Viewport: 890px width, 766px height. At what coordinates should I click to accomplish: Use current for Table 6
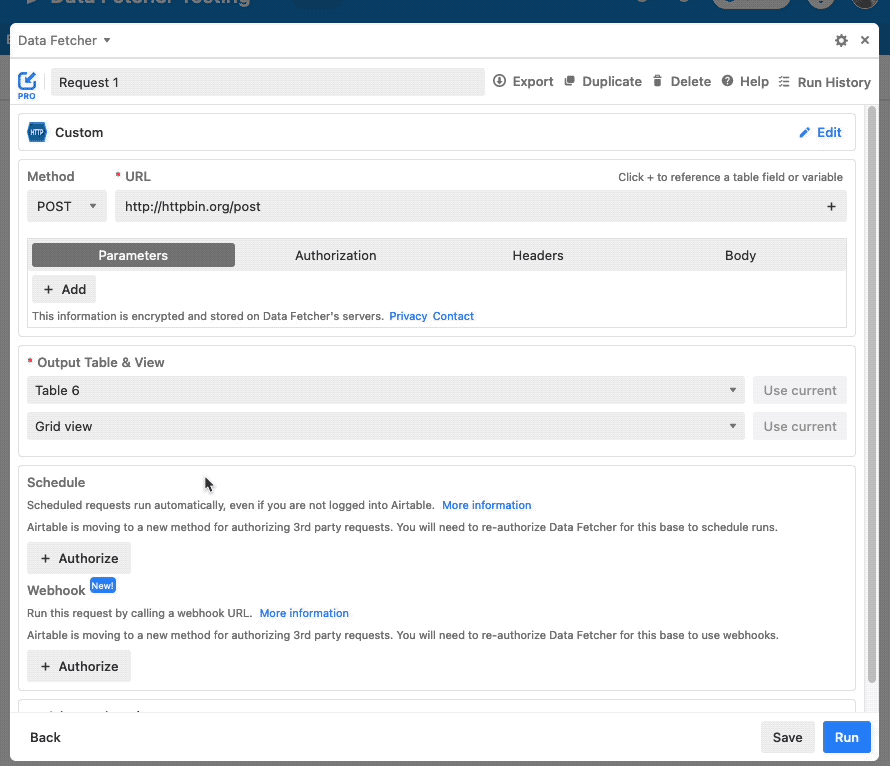[x=800, y=390]
